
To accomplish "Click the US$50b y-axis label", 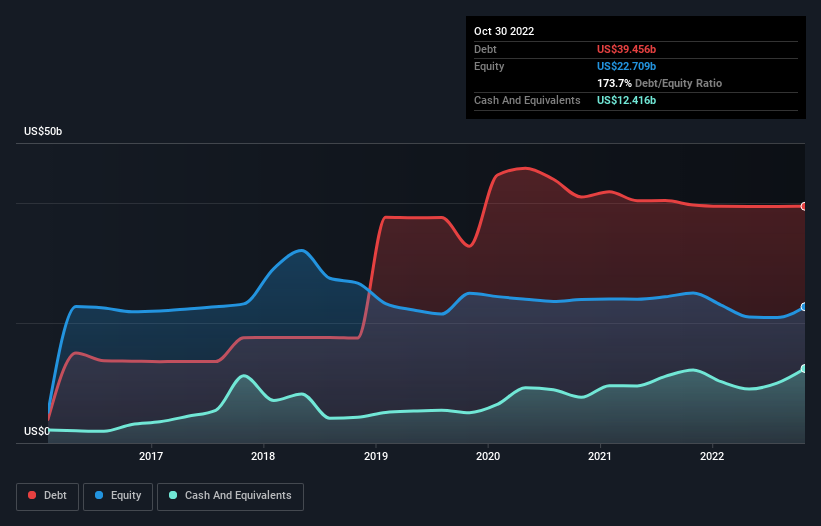I will click(x=43, y=131).
